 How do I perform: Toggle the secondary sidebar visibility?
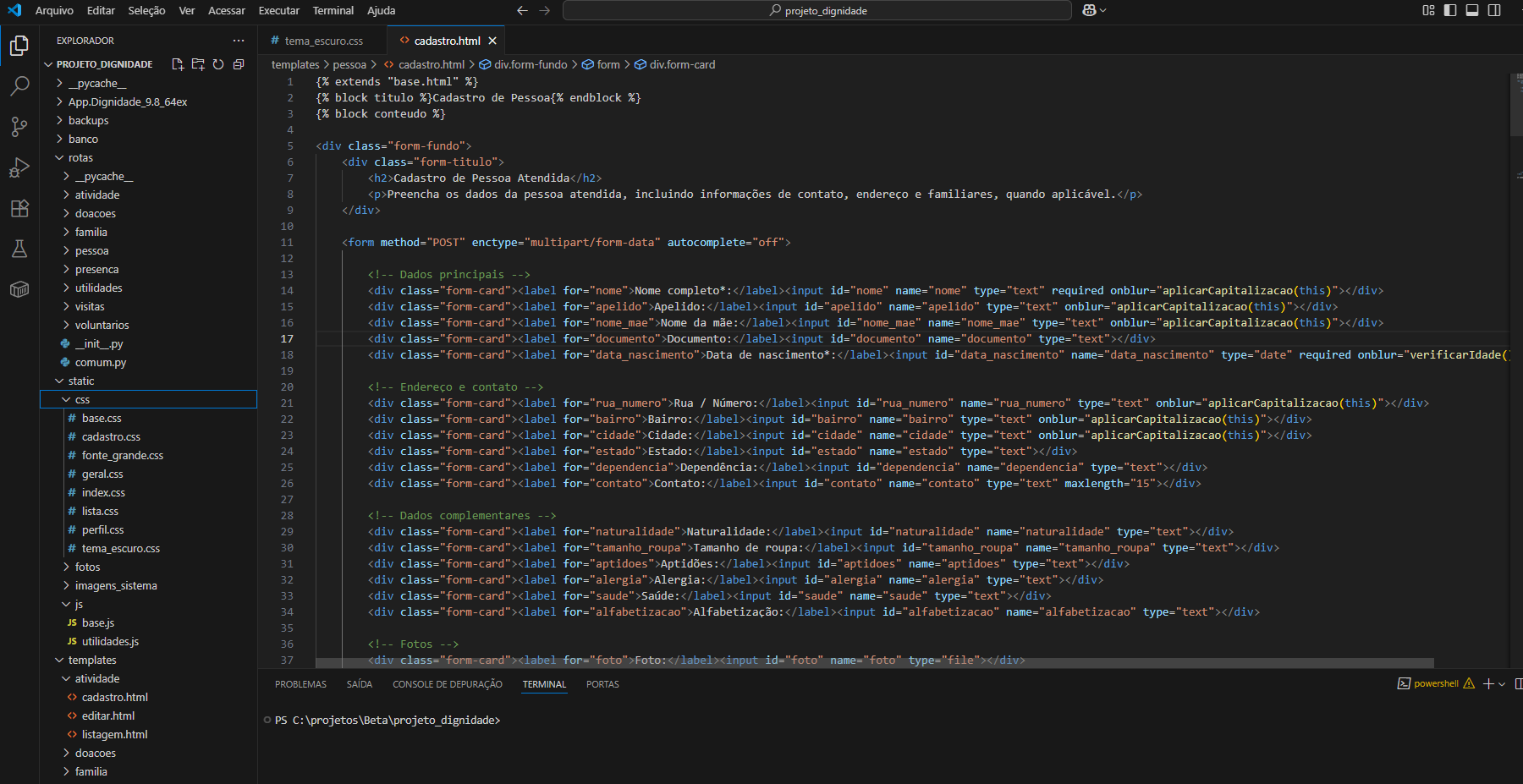point(1494,10)
